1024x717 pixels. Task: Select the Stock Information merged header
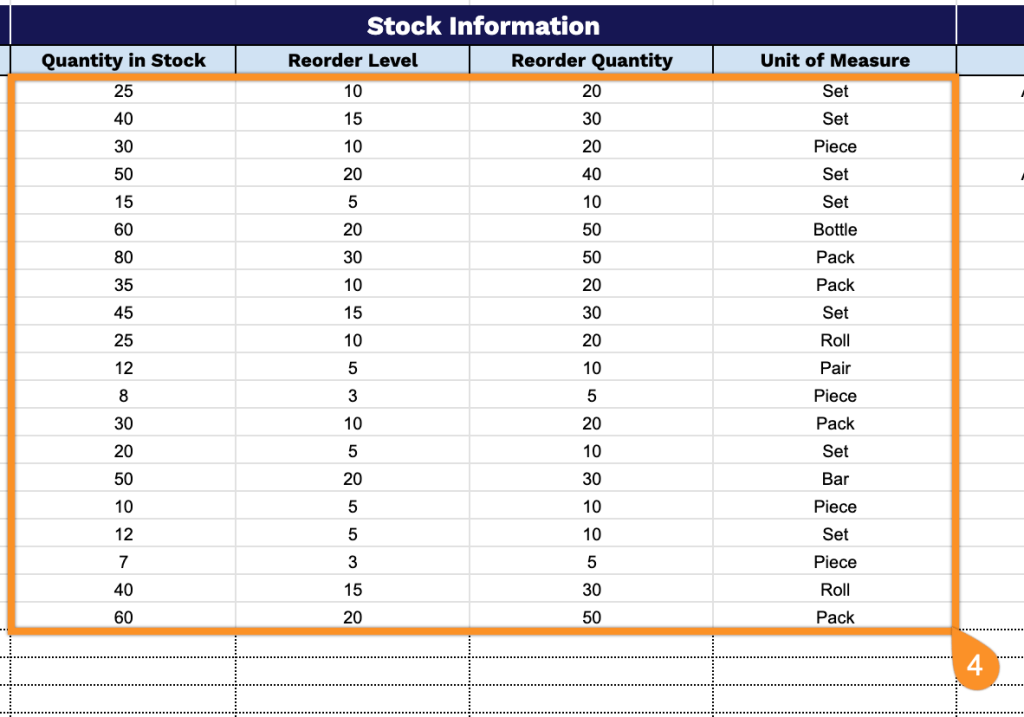pos(483,26)
